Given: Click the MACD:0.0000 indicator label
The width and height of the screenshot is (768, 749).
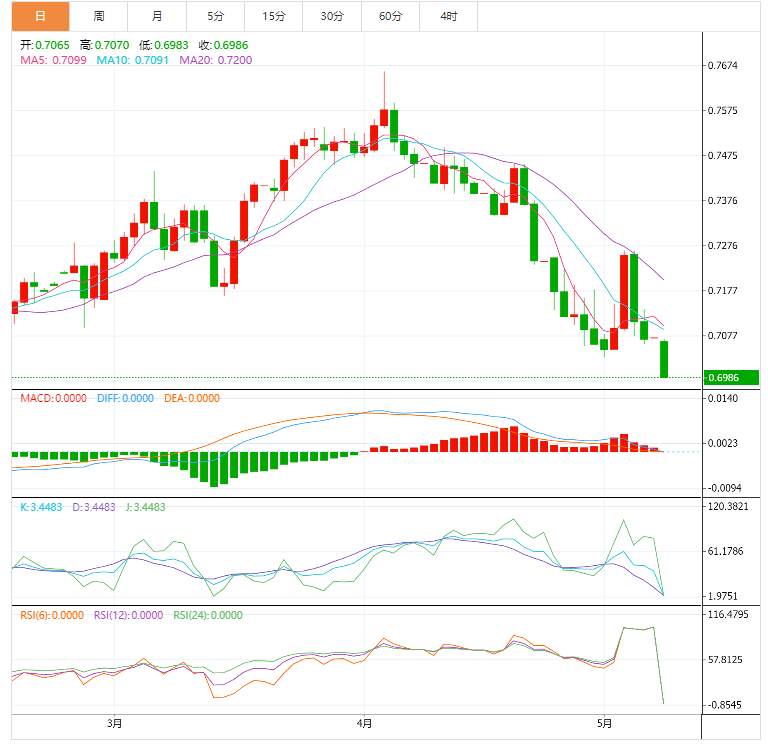Looking at the screenshot, I should pos(53,398).
